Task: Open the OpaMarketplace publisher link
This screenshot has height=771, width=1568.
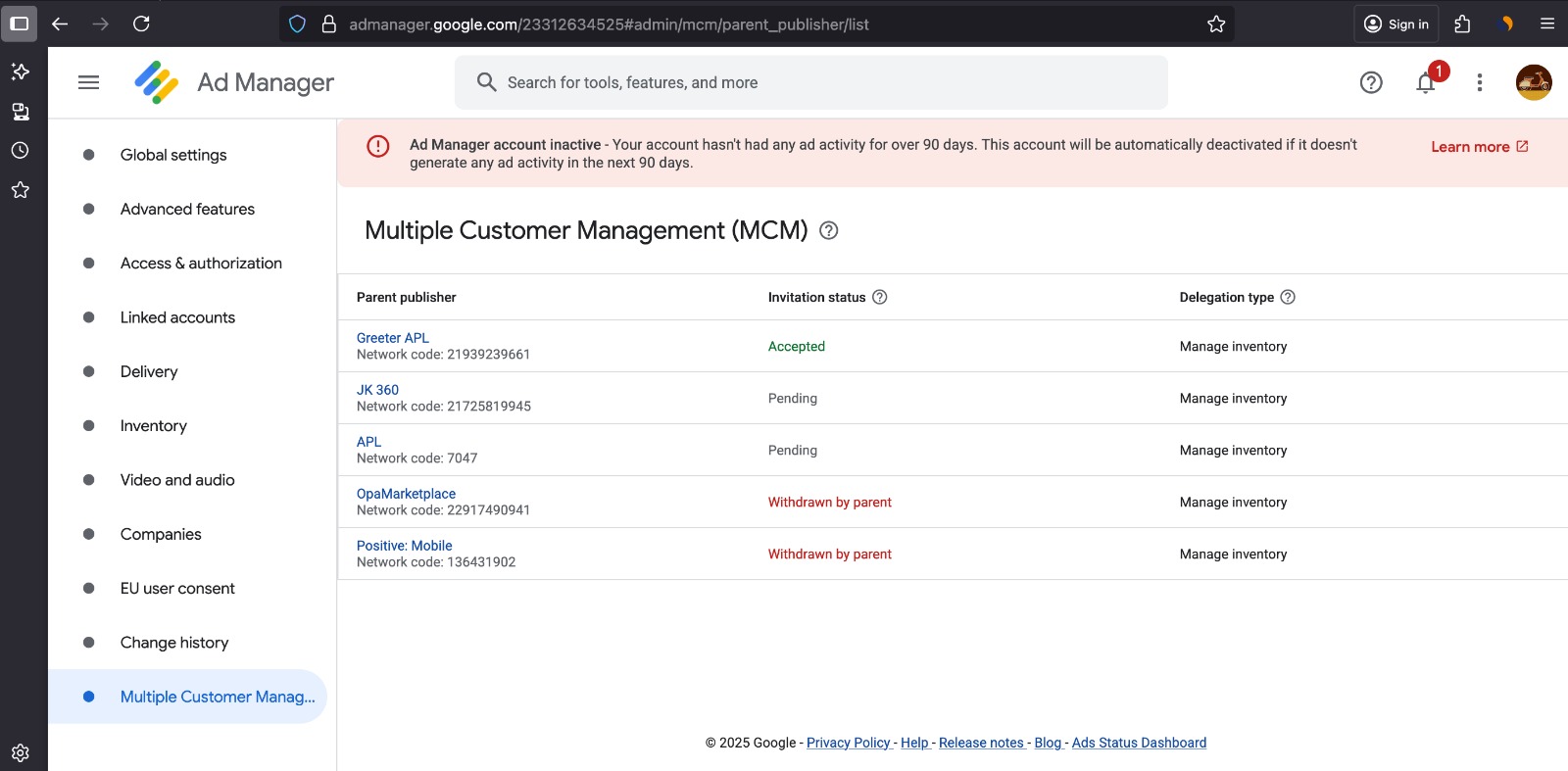Action: coord(406,494)
